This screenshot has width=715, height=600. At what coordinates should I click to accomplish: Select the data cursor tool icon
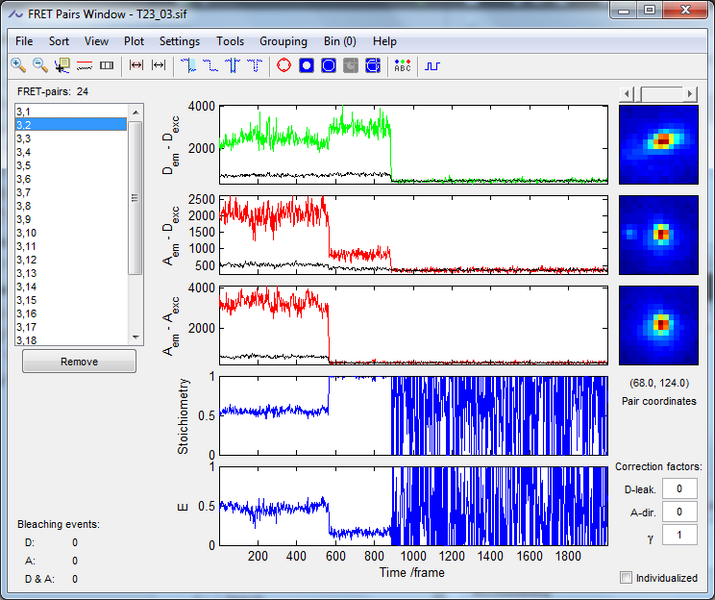click(62, 65)
